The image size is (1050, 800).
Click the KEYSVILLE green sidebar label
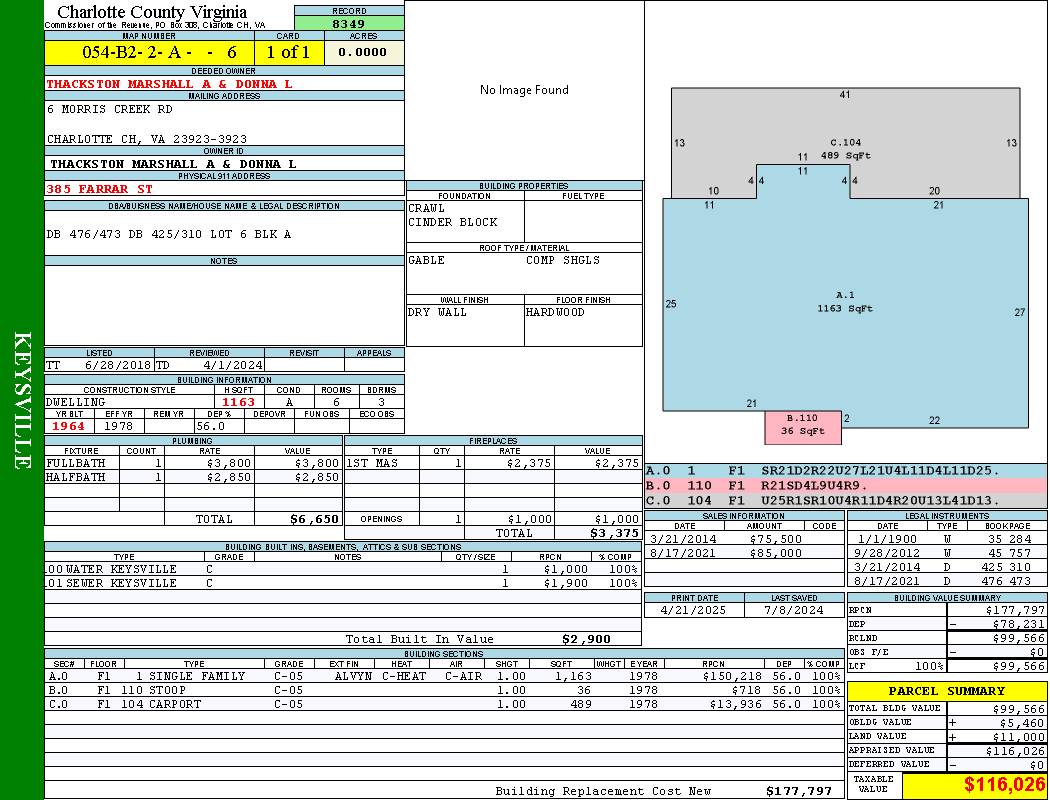coord(22,400)
